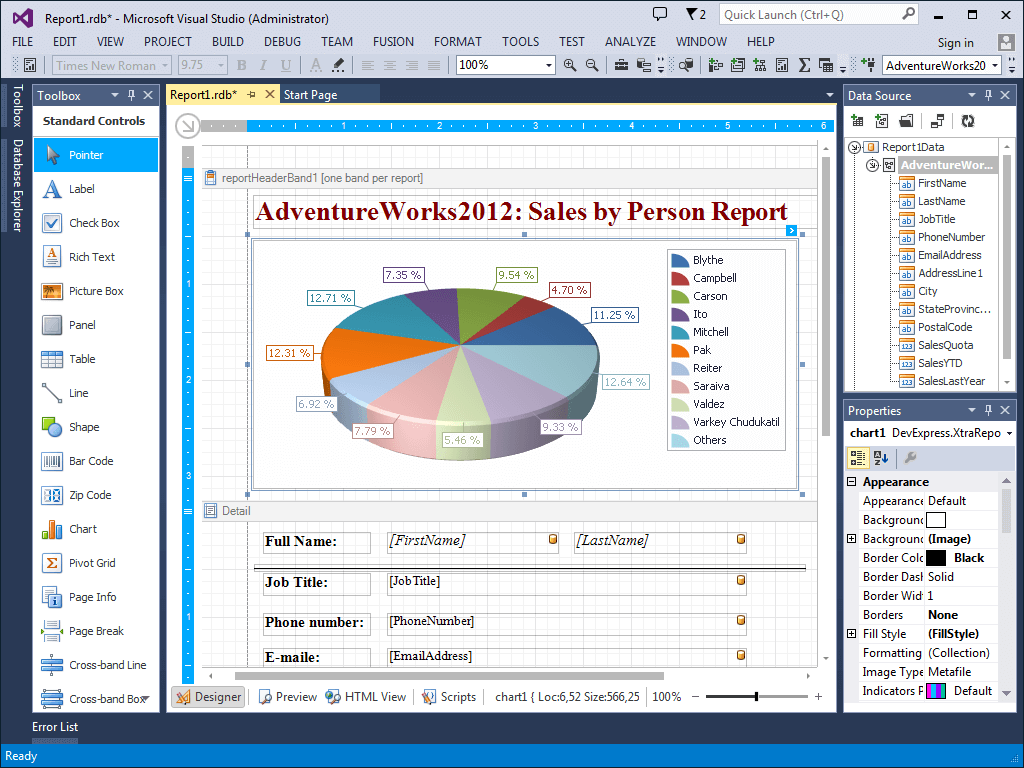Choose the Rich Text control
1024x768 pixels.
(96, 257)
